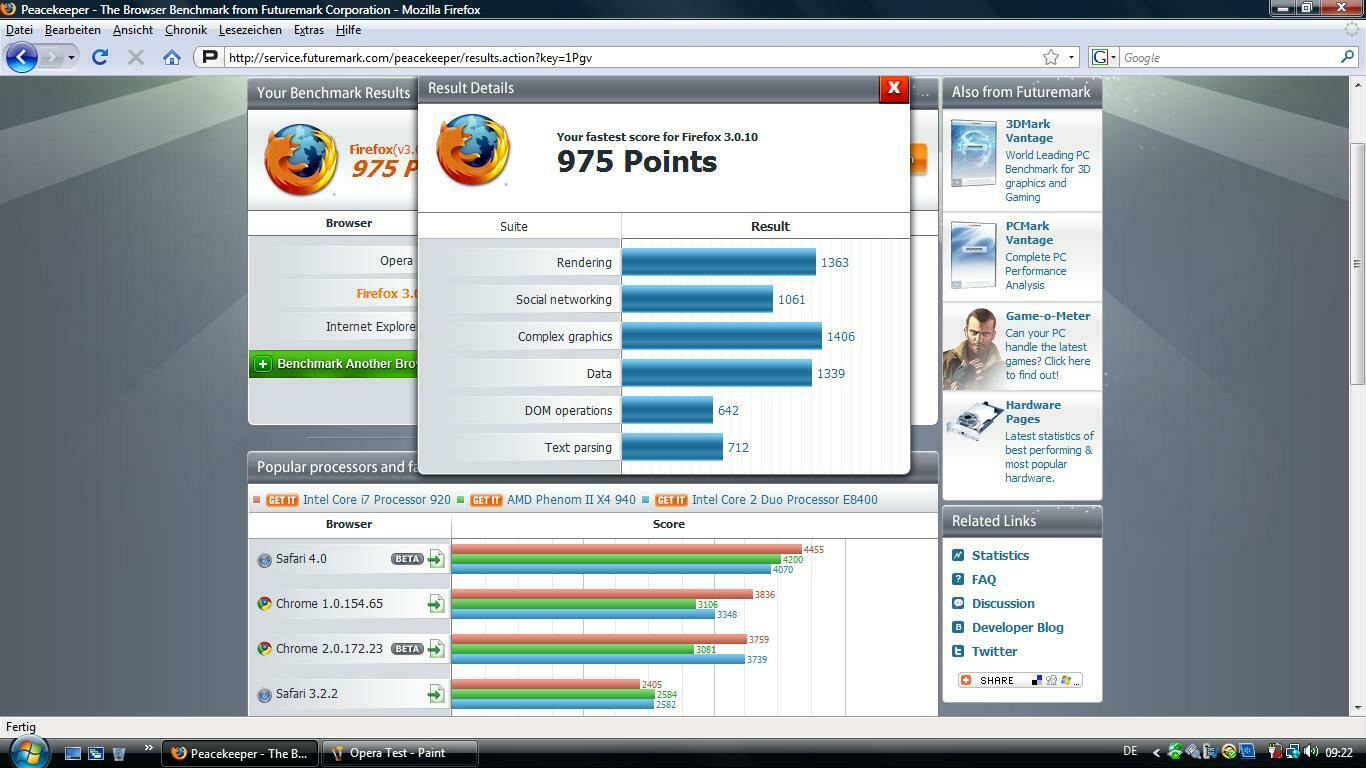Click the green arrow icon beside Safari 3.2.2
The width and height of the screenshot is (1366, 768).
pos(436,694)
